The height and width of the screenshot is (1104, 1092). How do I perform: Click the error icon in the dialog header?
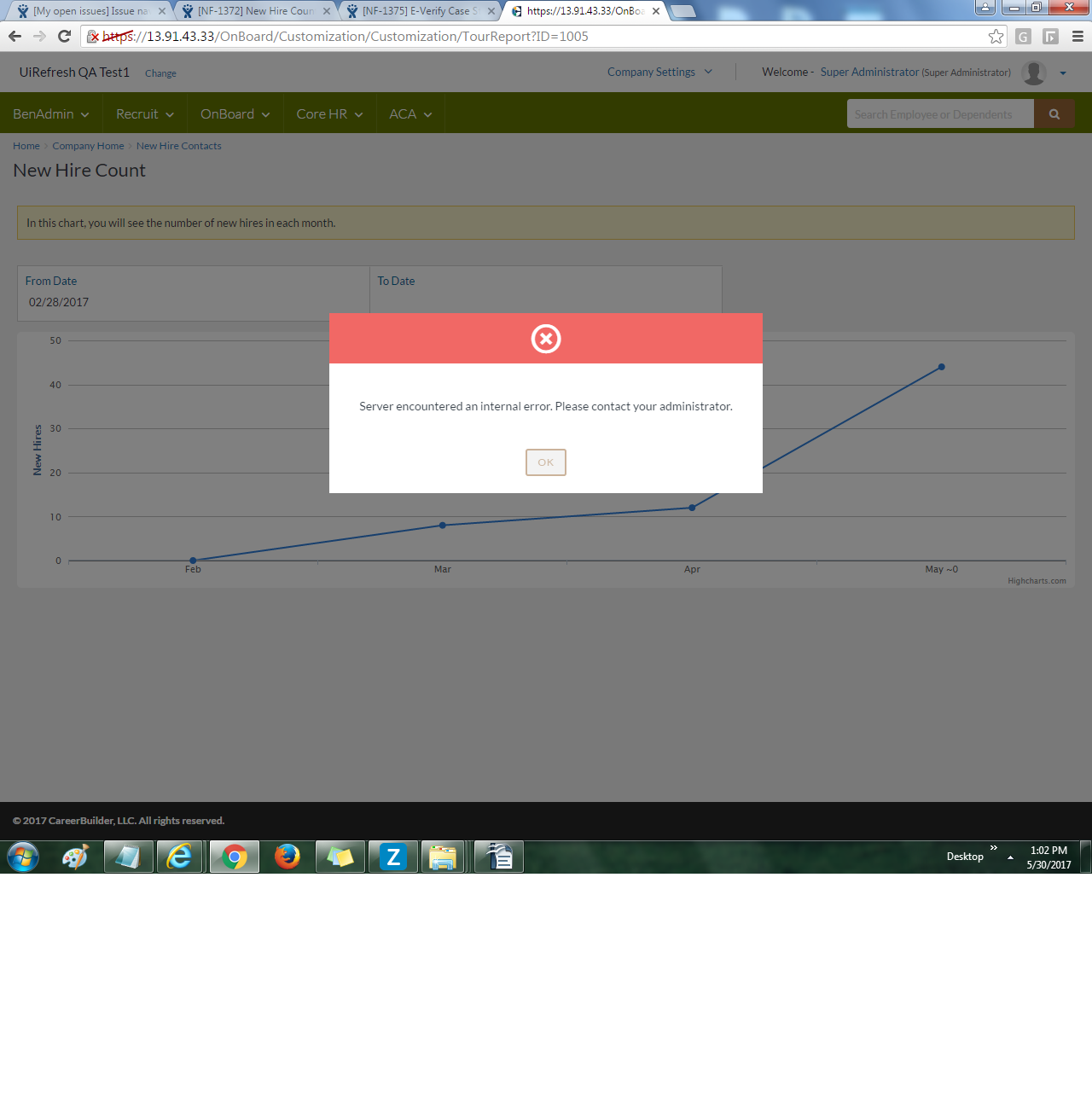(x=545, y=339)
